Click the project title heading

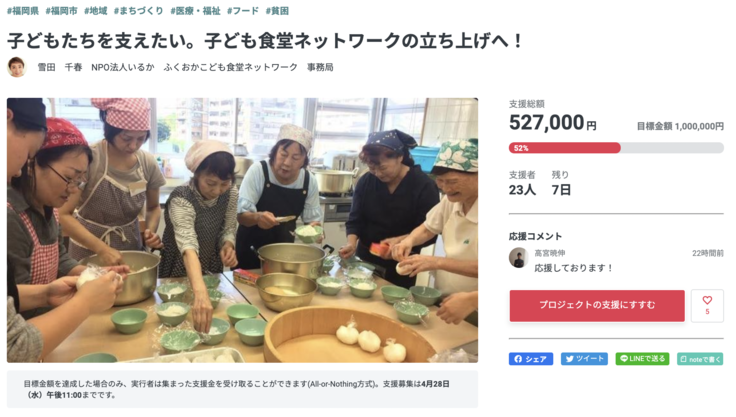265,41
